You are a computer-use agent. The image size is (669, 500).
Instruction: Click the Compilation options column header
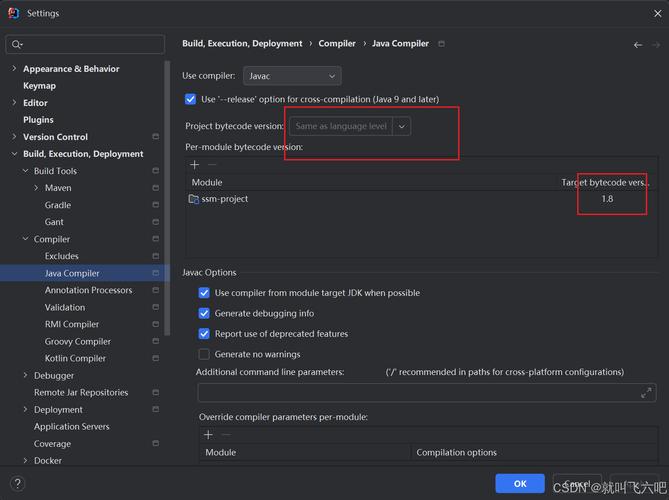(x=457, y=452)
